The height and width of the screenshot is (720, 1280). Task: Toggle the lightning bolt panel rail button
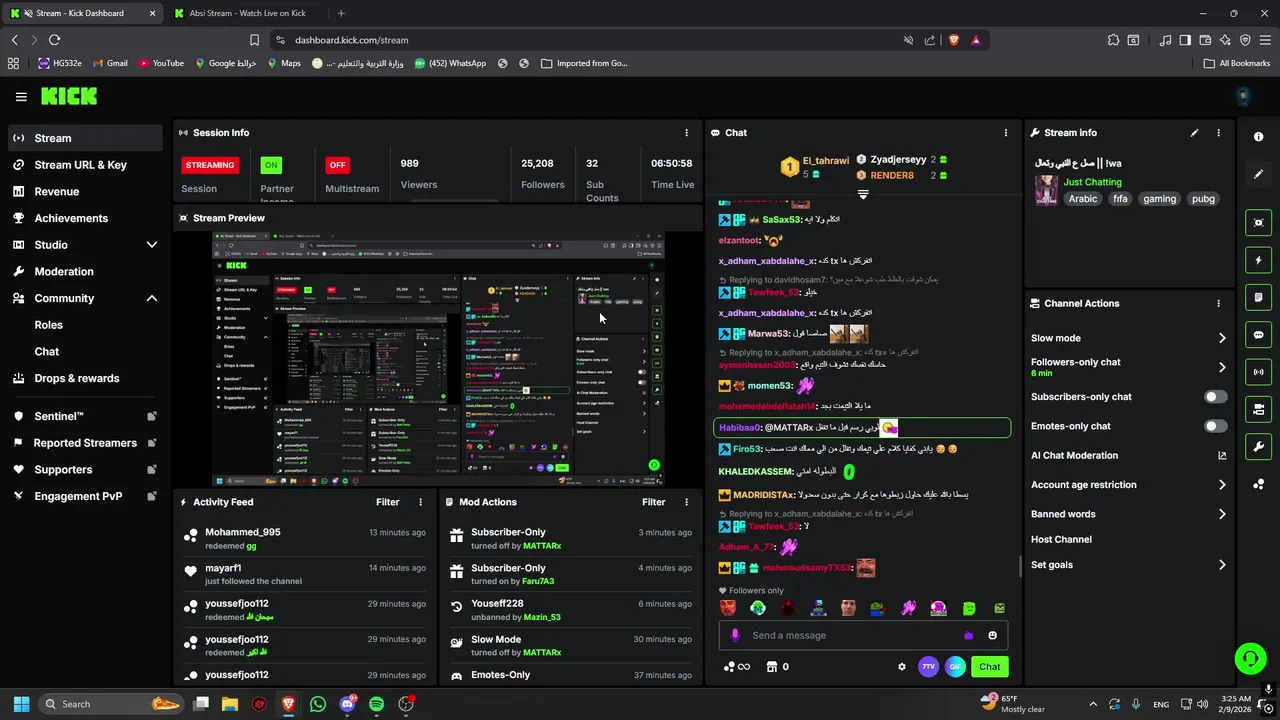(x=1258, y=261)
